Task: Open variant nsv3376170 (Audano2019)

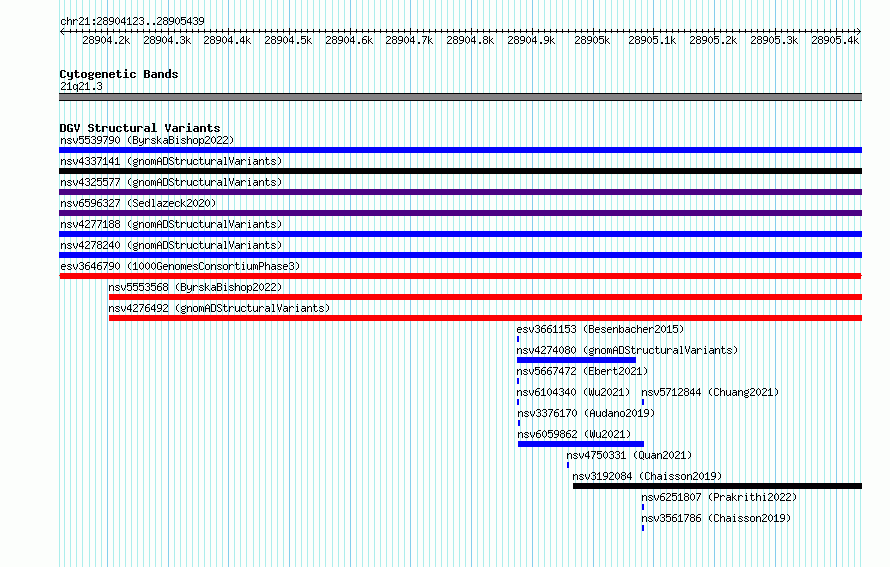Action: click(x=586, y=413)
